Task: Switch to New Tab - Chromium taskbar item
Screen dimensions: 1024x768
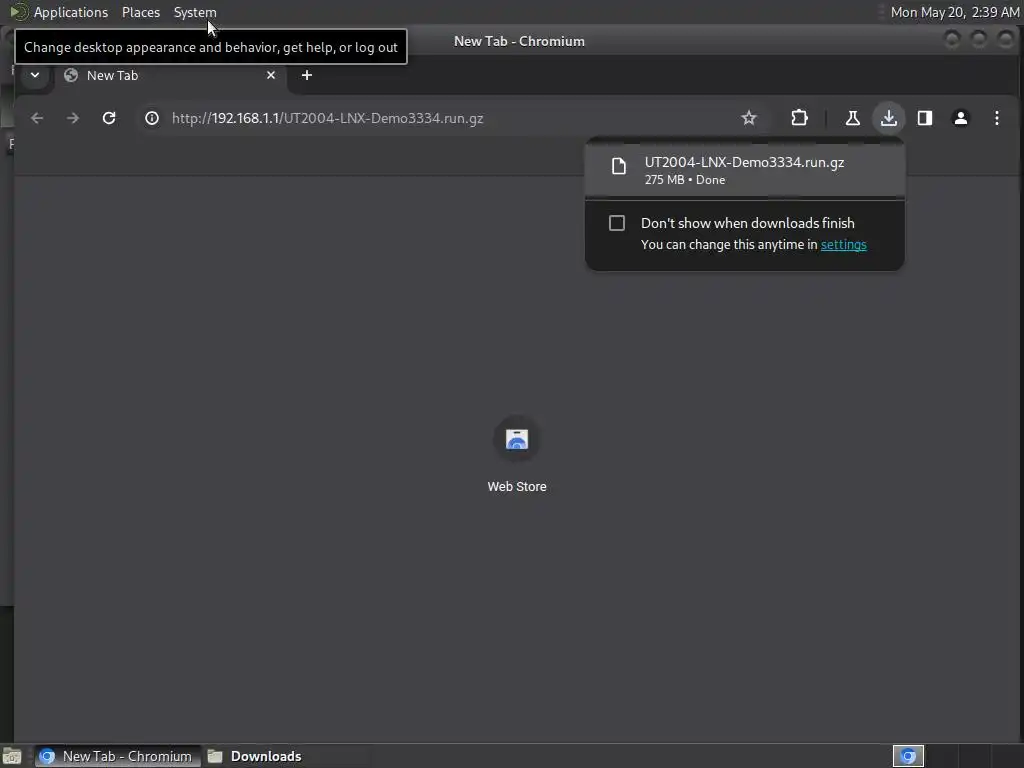Action: 117,756
